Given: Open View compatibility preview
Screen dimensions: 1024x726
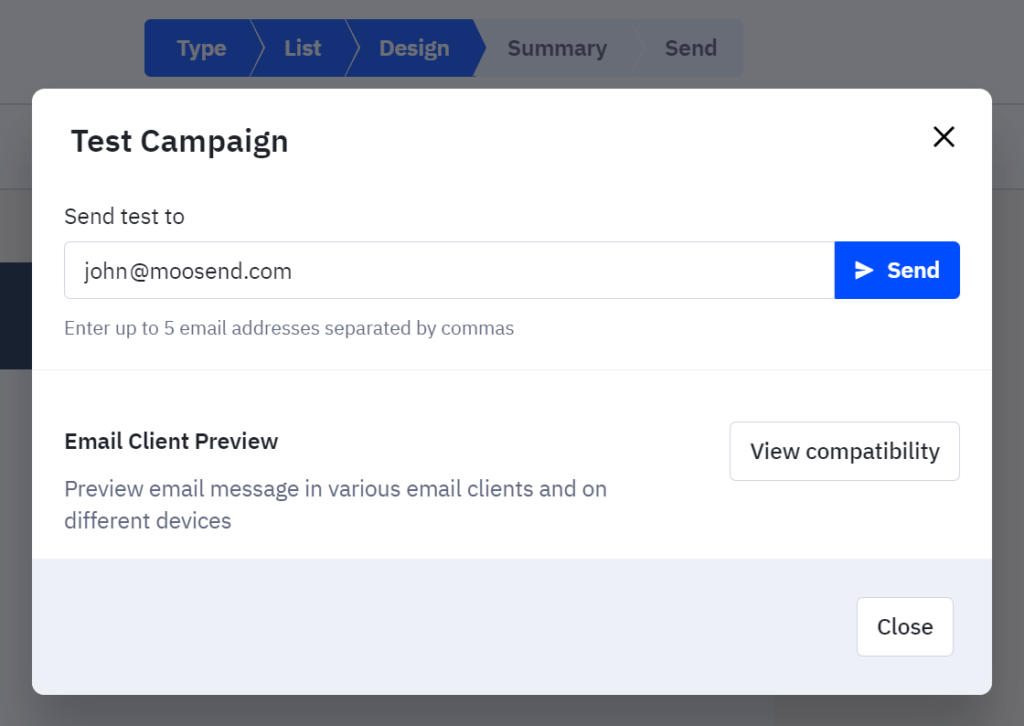Looking at the screenshot, I should [844, 451].
